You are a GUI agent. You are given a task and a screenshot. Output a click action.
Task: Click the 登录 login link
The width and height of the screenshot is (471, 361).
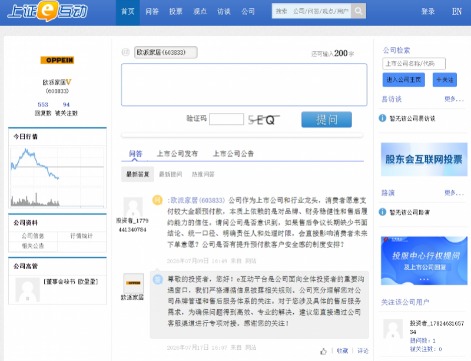click(428, 12)
